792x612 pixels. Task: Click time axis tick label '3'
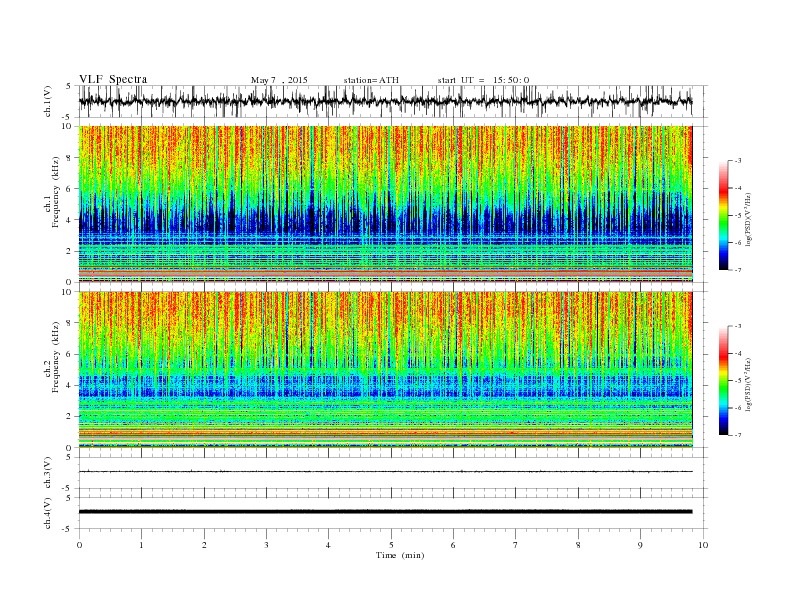coord(266,545)
